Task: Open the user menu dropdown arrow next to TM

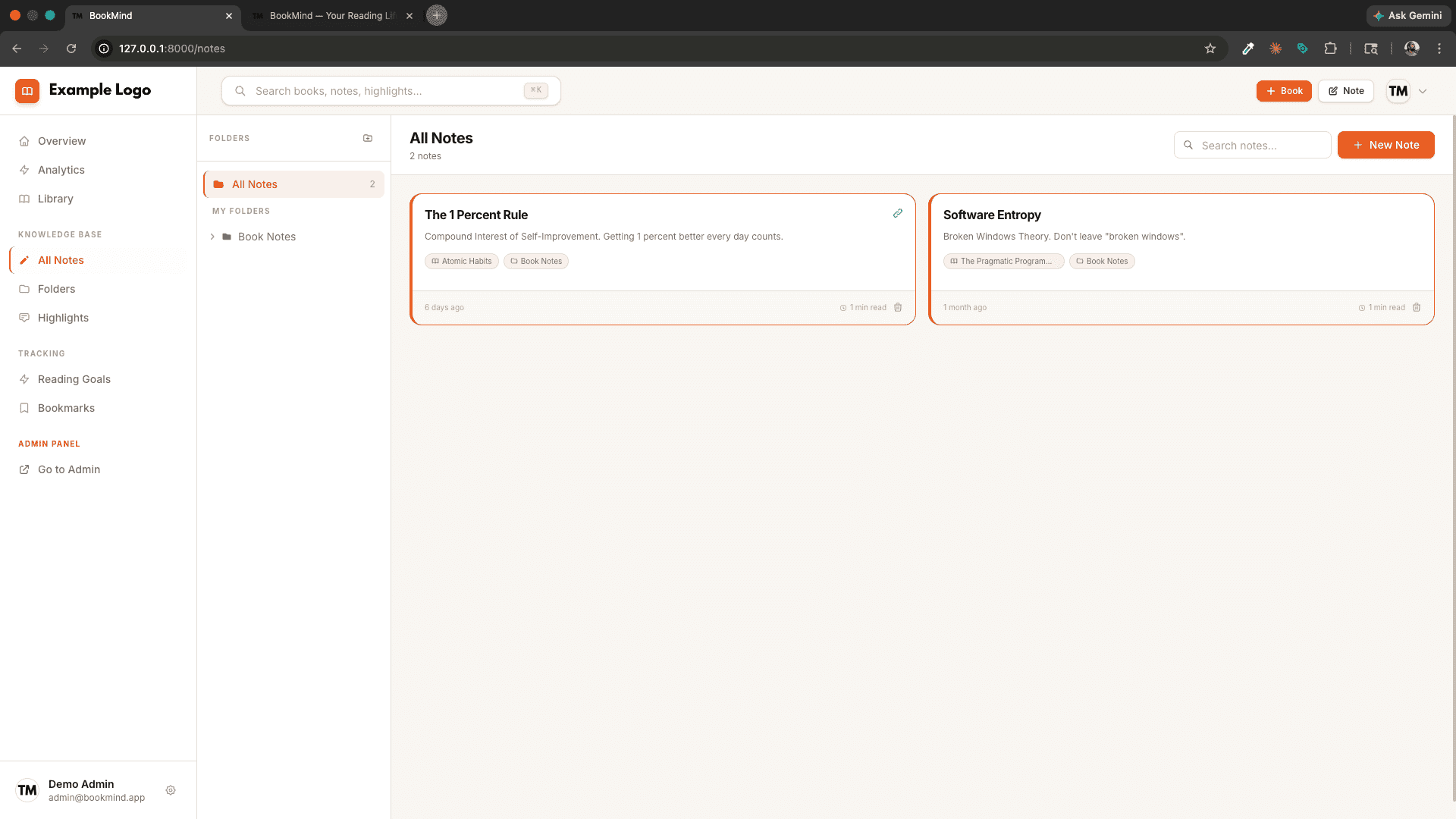Action: 1423,91
